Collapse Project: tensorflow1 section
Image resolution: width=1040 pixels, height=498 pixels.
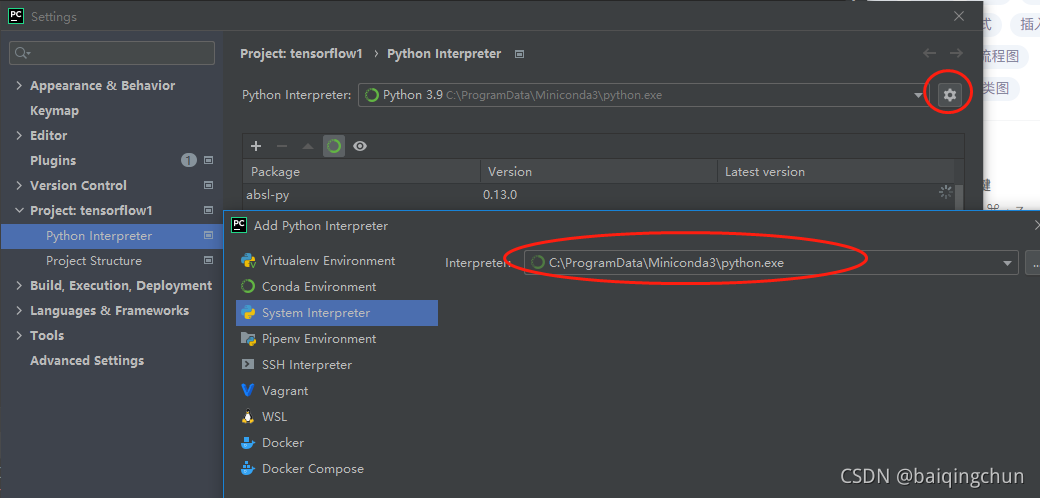tap(19, 210)
